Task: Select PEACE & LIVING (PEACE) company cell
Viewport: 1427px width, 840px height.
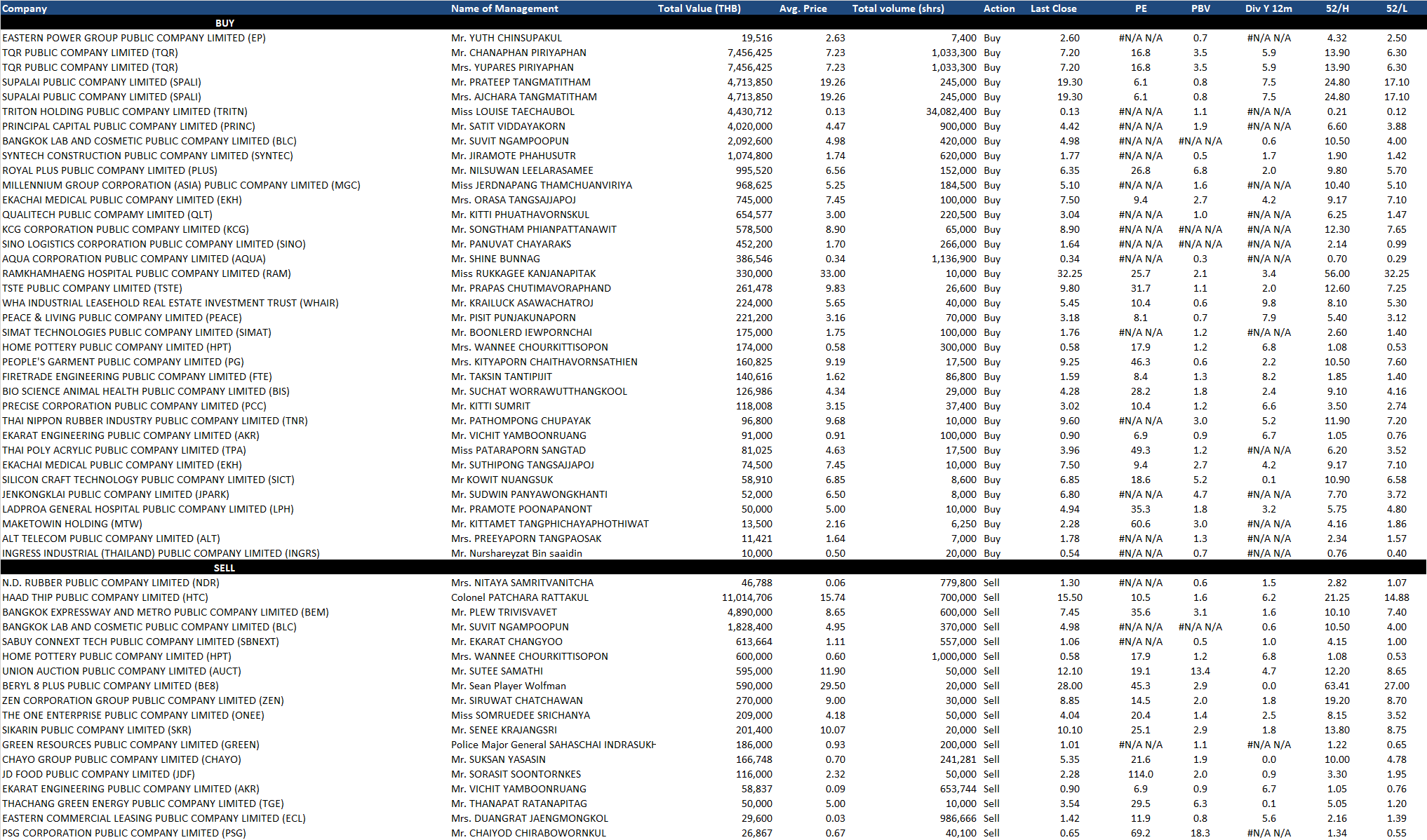Action: [122, 318]
